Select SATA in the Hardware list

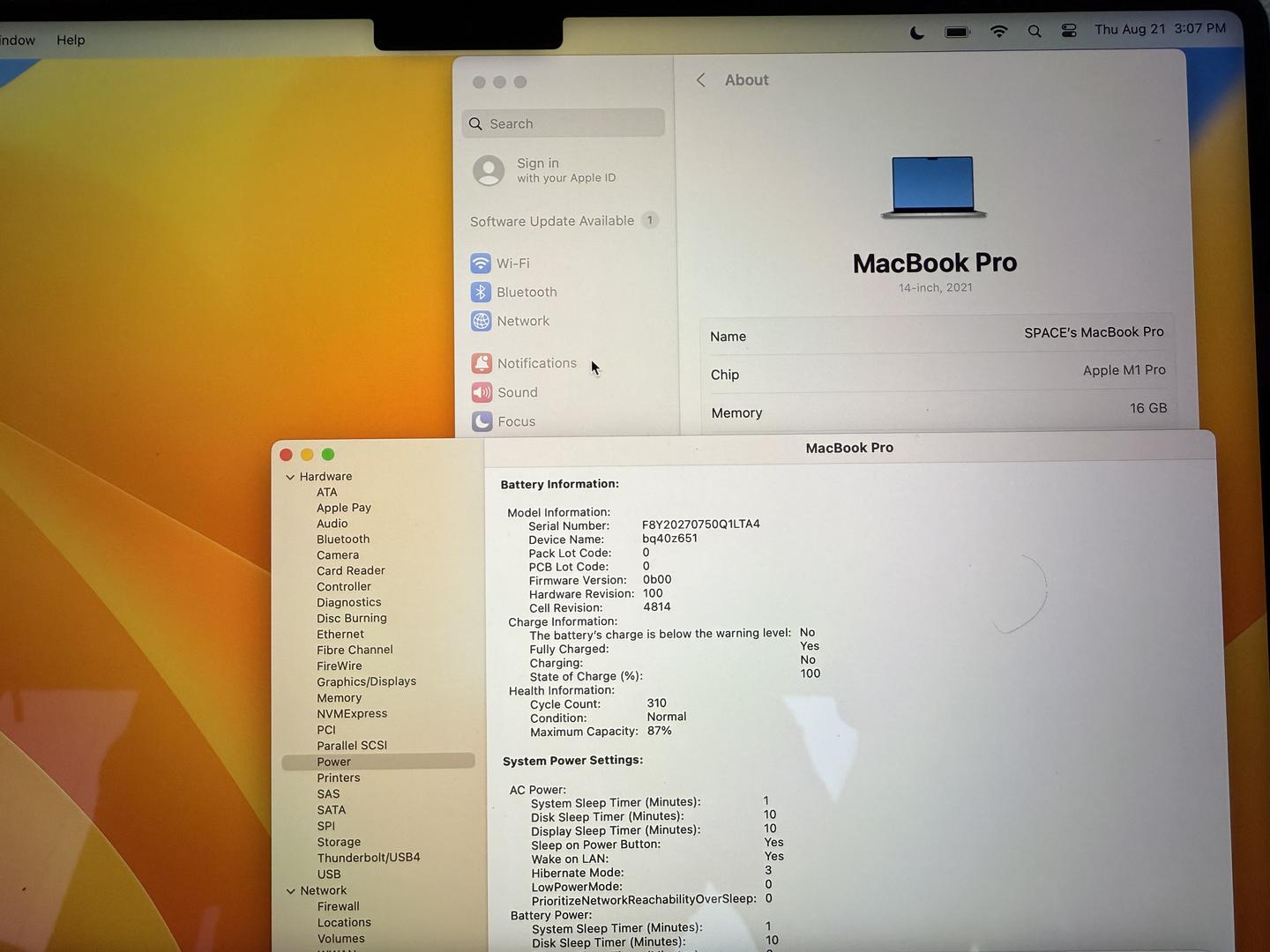(x=332, y=809)
